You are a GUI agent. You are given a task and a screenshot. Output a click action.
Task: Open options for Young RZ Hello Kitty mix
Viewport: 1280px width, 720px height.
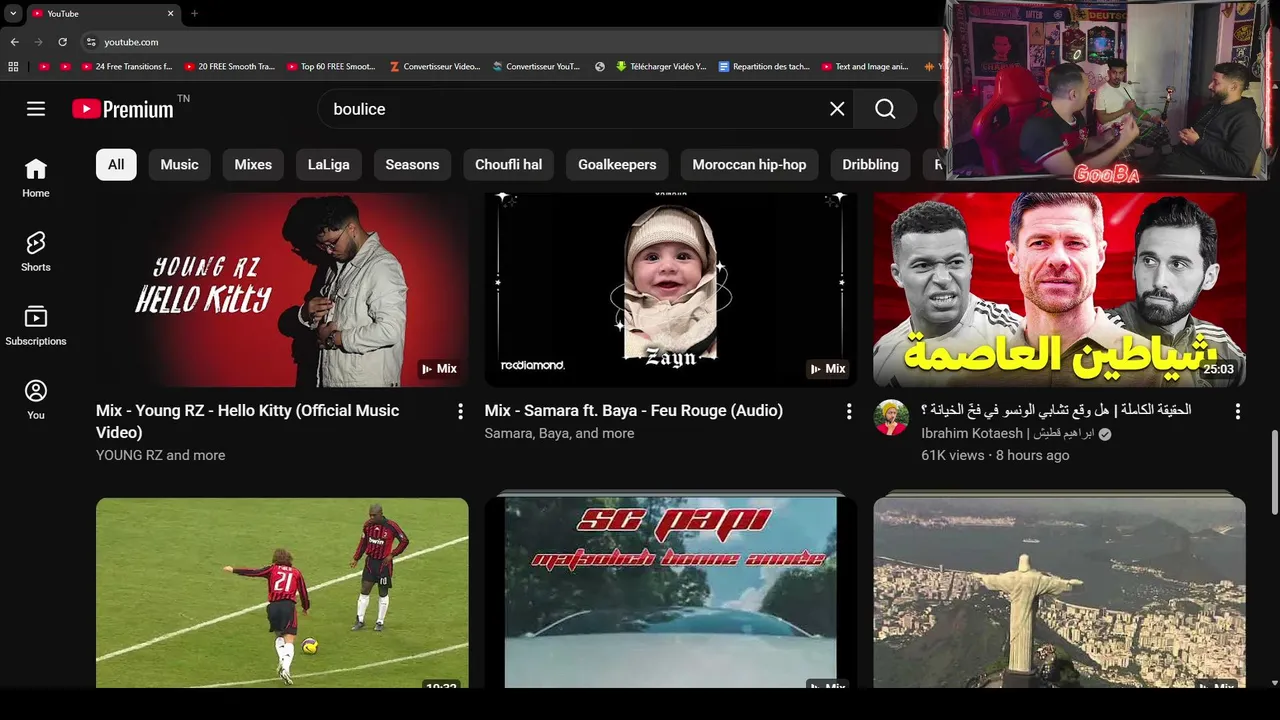460,411
